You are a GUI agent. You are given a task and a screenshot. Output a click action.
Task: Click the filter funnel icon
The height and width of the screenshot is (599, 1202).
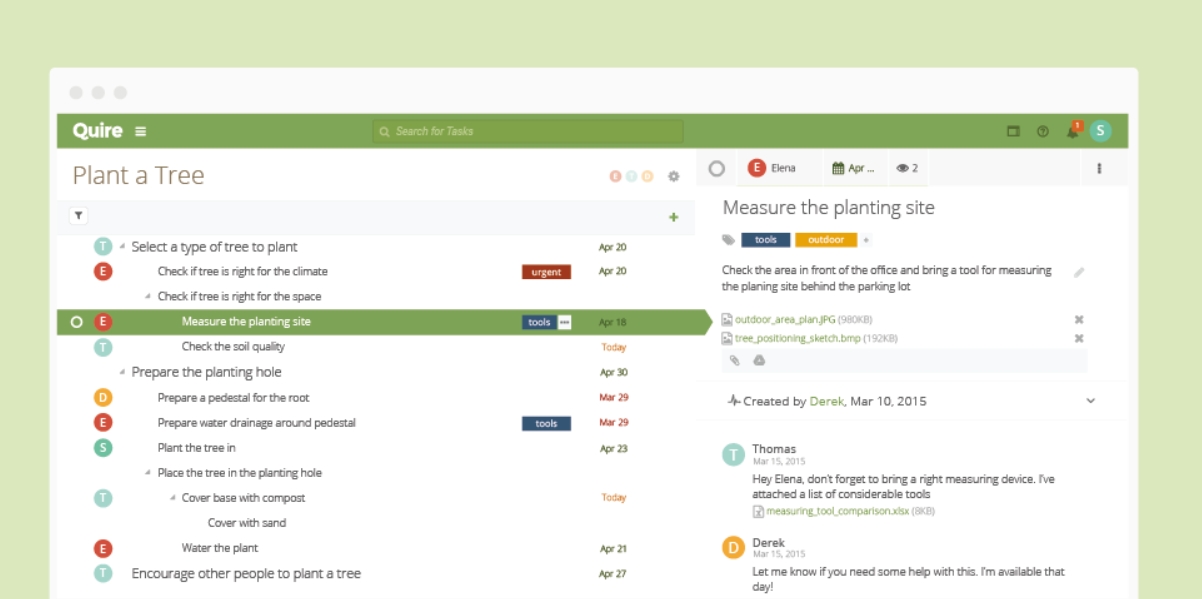[79, 215]
